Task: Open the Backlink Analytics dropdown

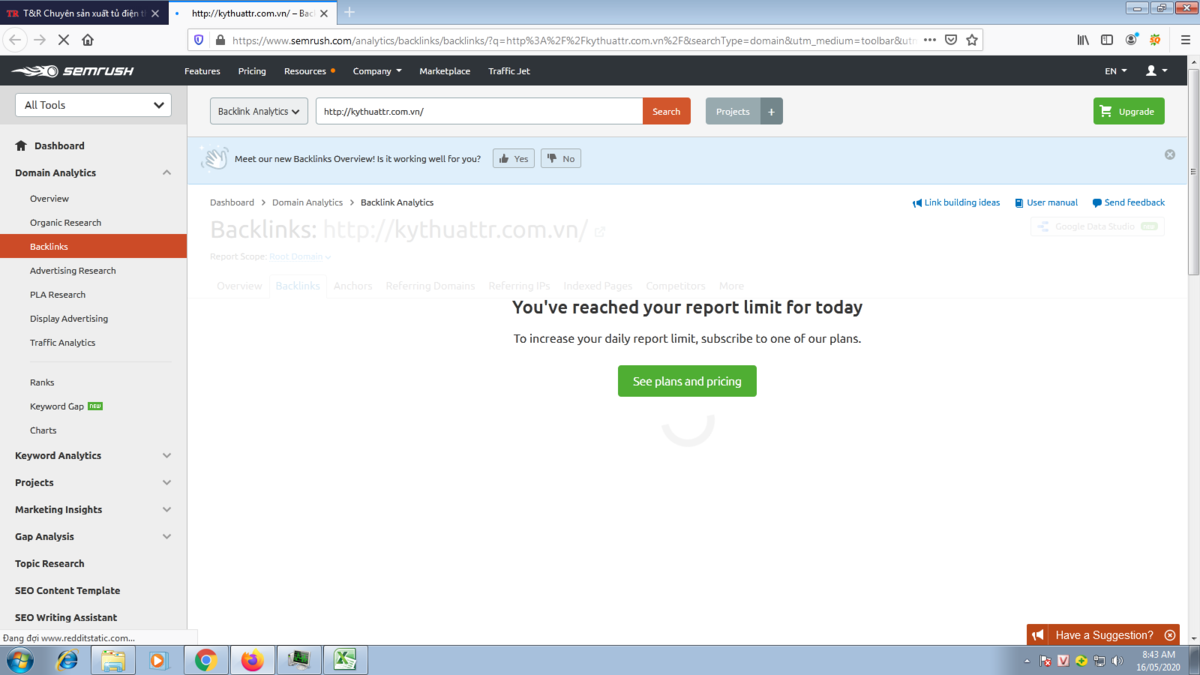Action: pyautogui.click(x=259, y=112)
